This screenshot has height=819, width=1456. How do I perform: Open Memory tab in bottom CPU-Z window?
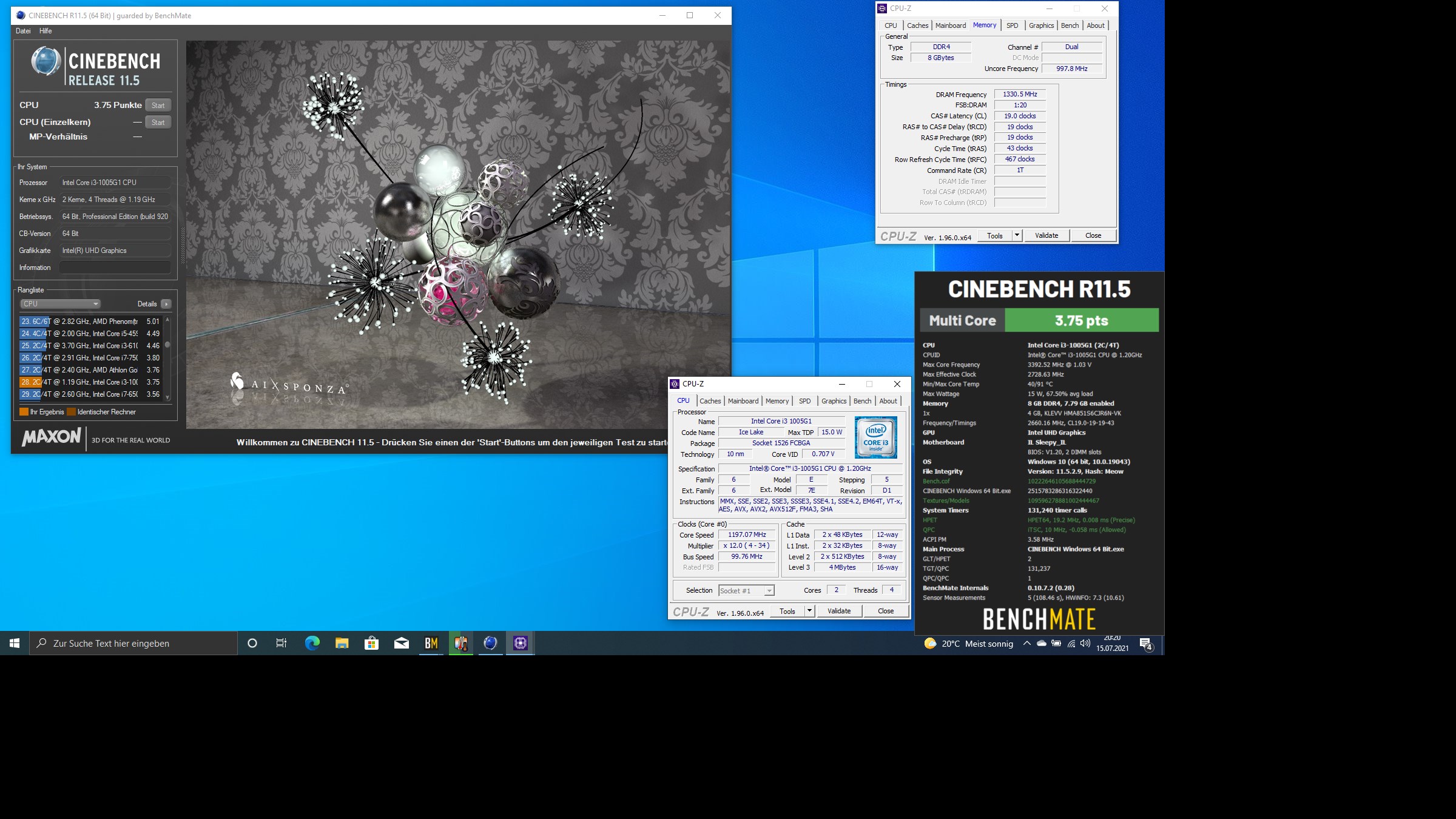point(777,401)
